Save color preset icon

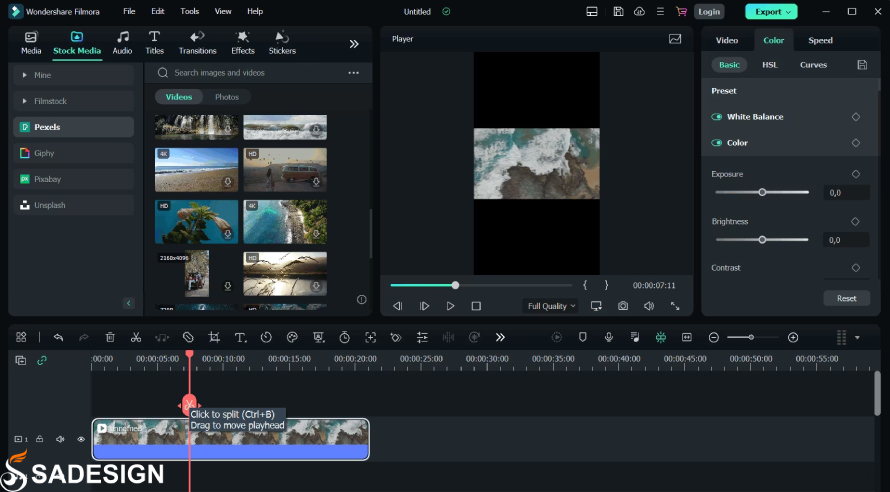pos(862,65)
